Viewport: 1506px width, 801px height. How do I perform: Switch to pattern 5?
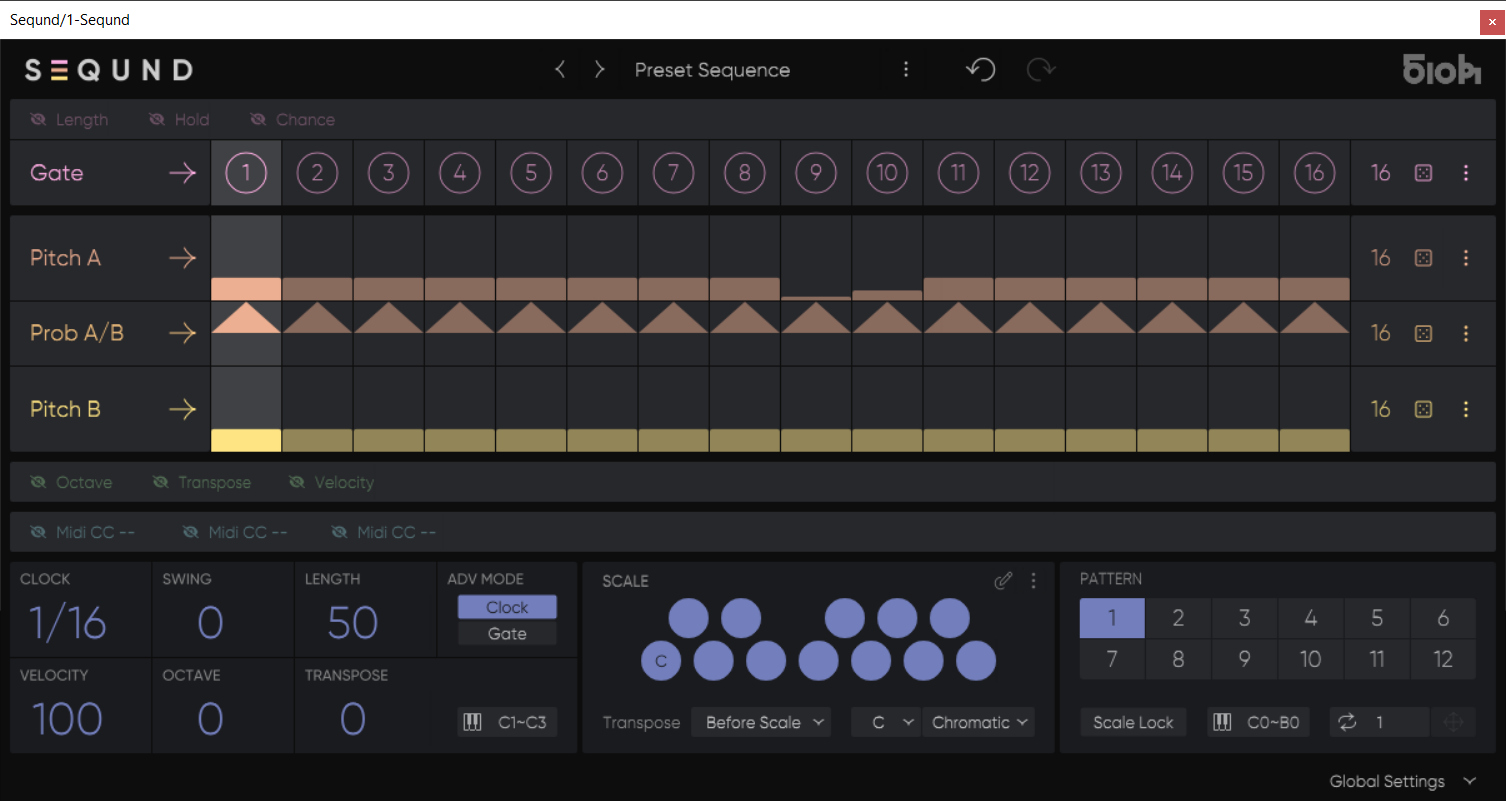coord(1376,618)
